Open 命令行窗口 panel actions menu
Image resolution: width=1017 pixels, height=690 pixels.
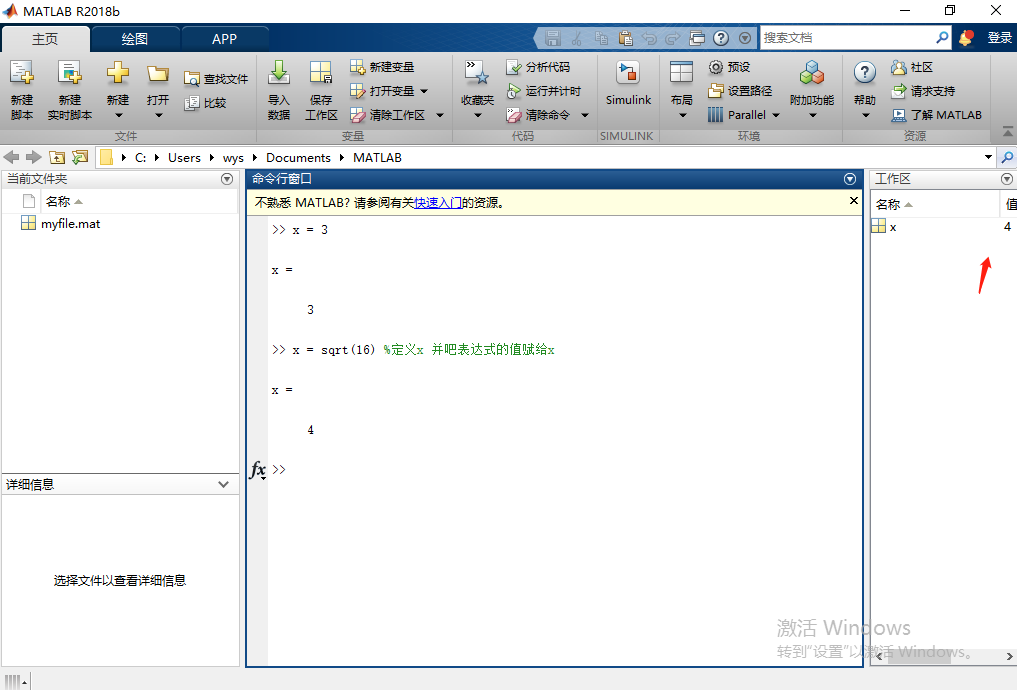(x=850, y=179)
